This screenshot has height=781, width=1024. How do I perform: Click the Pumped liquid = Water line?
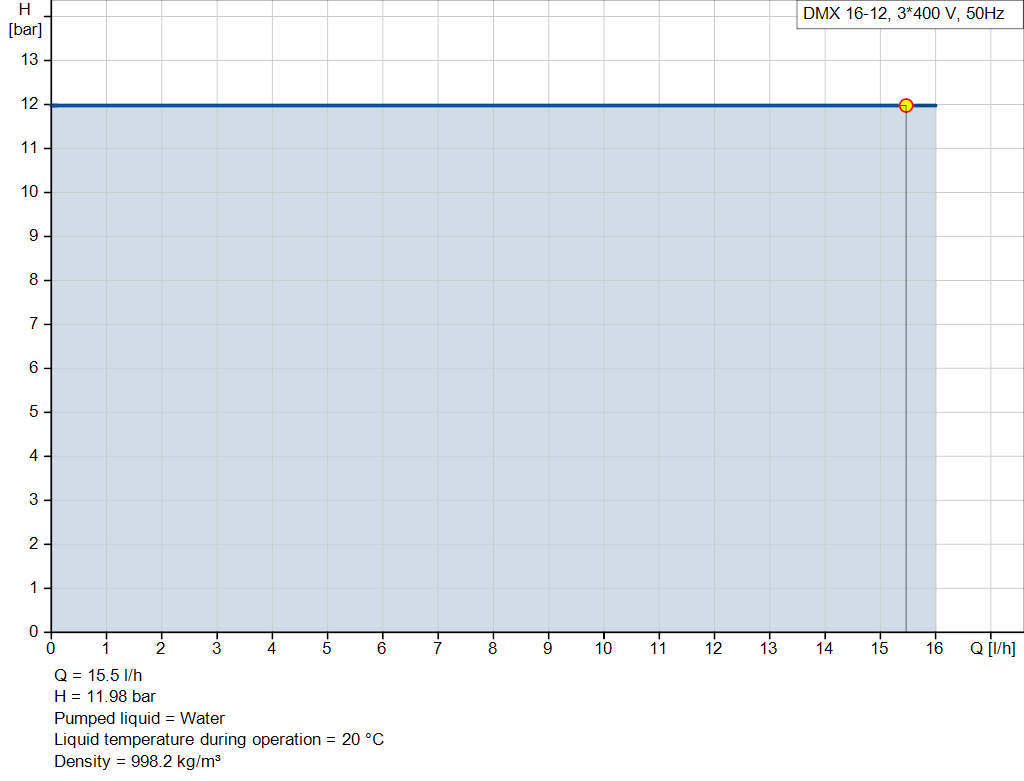pyautogui.click(x=140, y=718)
